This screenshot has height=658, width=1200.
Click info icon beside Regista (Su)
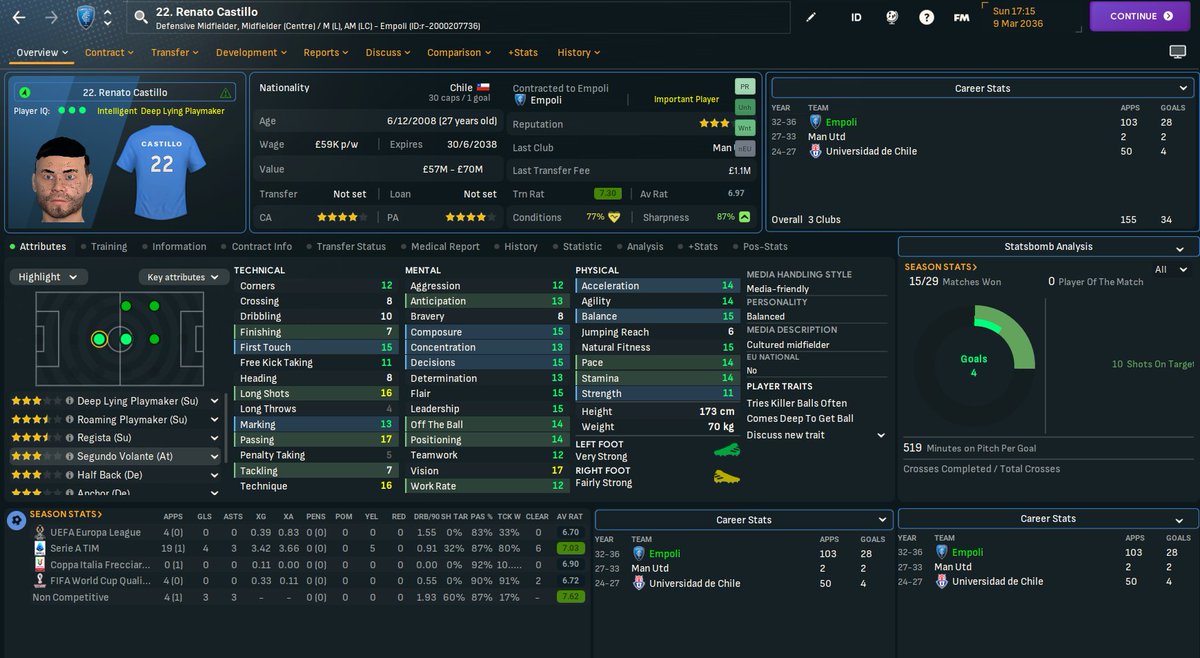pos(70,437)
